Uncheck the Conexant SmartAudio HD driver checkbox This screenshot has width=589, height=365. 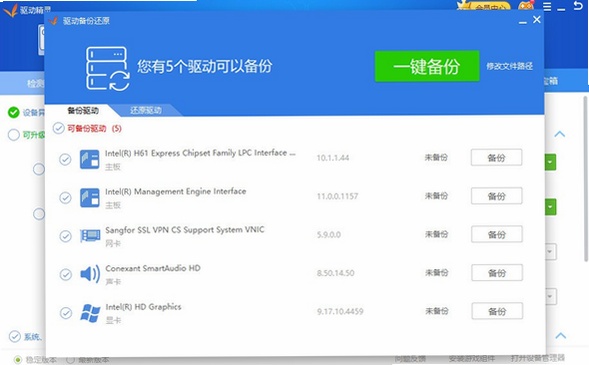[66, 275]
